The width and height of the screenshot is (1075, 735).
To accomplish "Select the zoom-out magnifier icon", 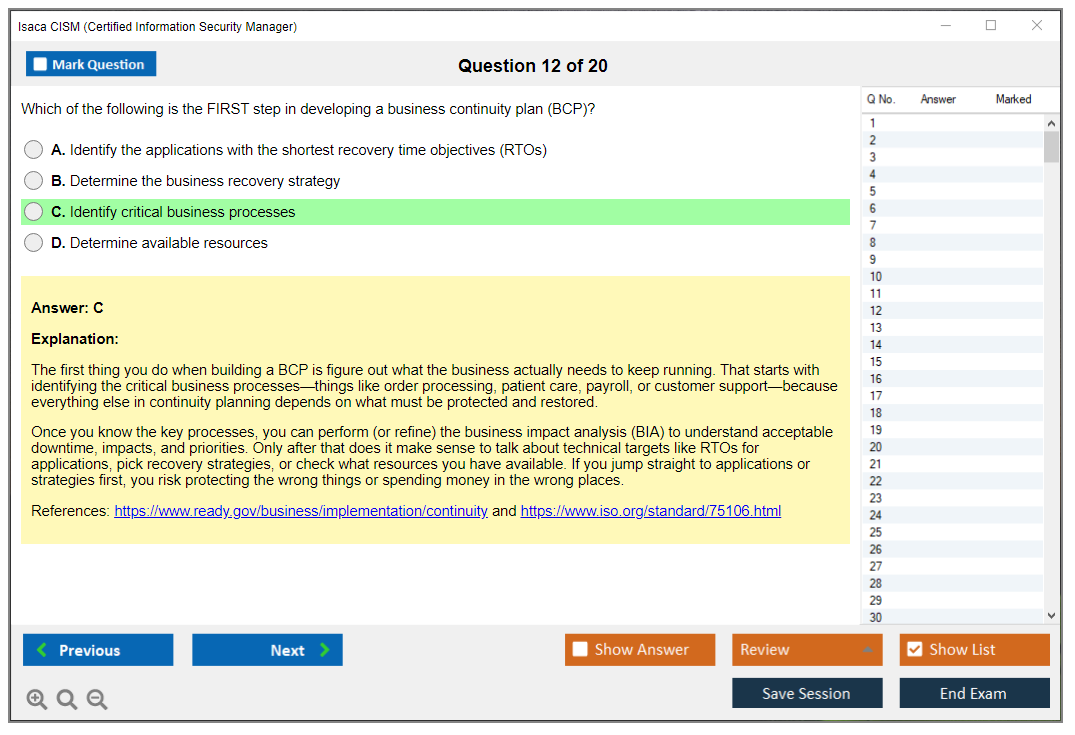I will pos(96,699).
